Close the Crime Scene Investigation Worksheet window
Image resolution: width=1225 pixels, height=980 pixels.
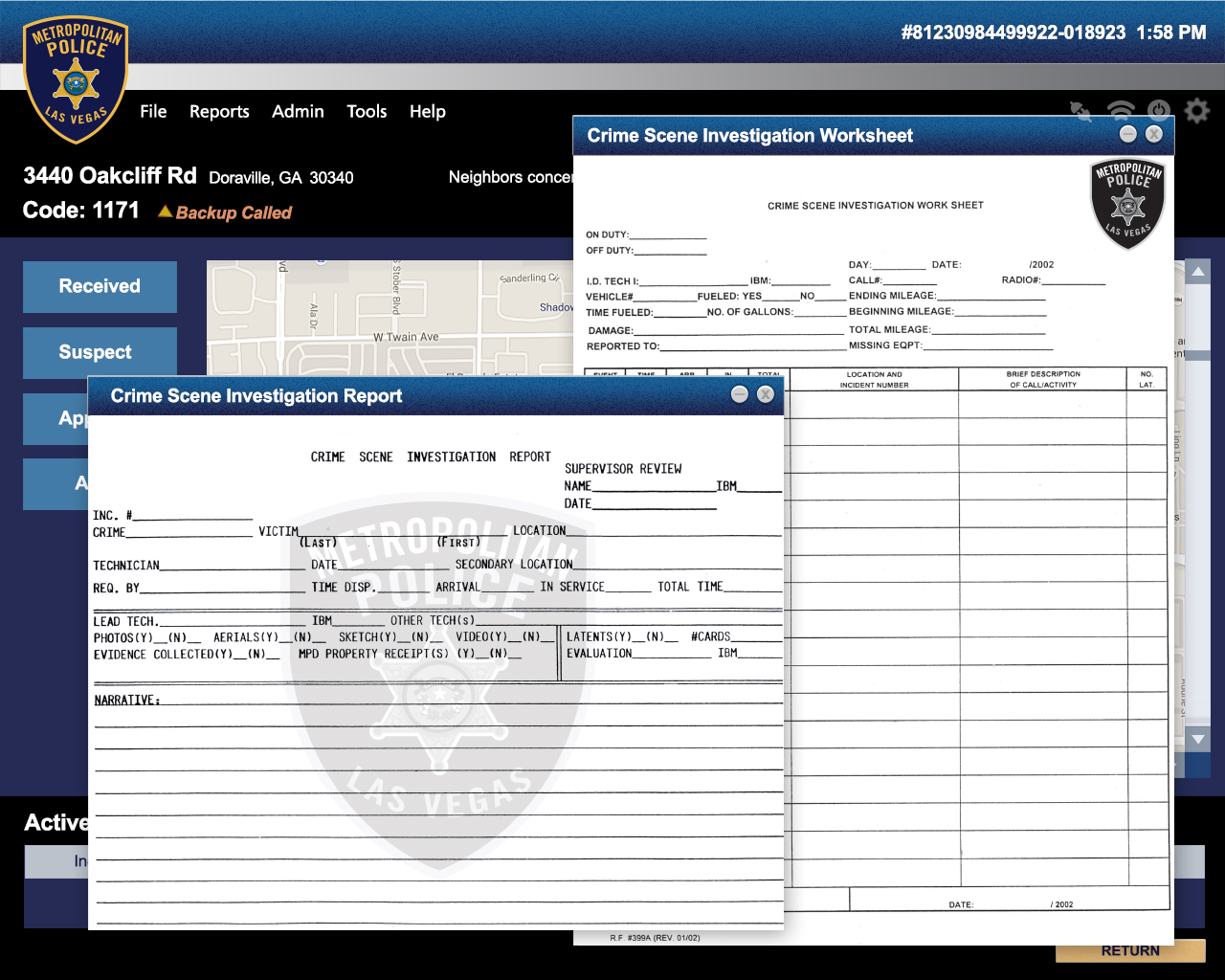click(1154, 134)
